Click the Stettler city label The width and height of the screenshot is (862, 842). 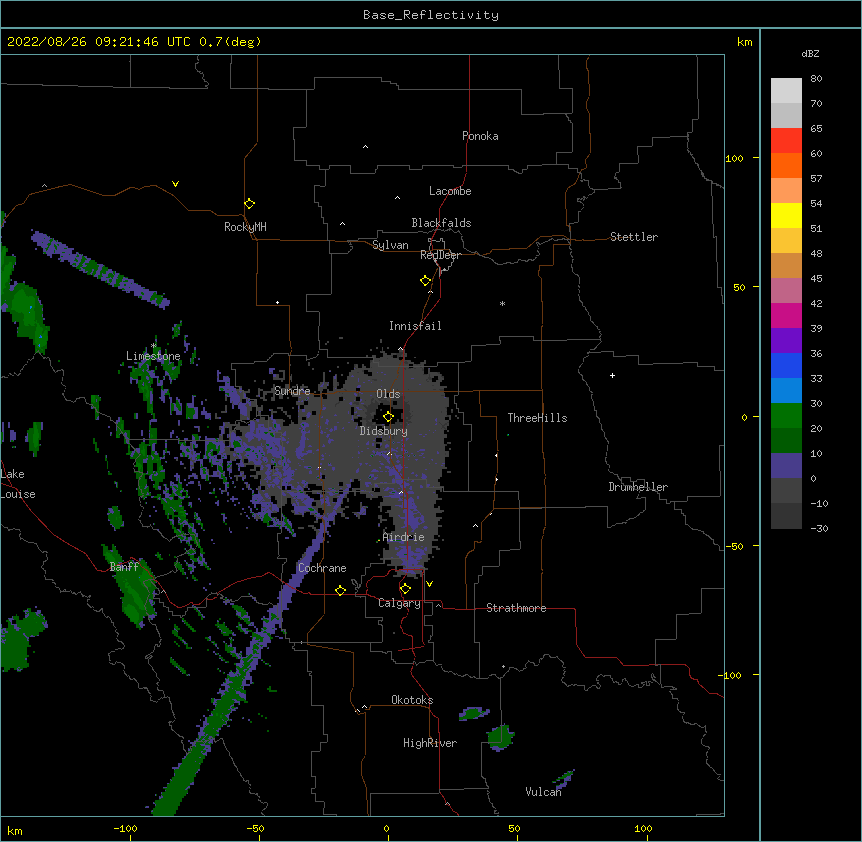634,237
